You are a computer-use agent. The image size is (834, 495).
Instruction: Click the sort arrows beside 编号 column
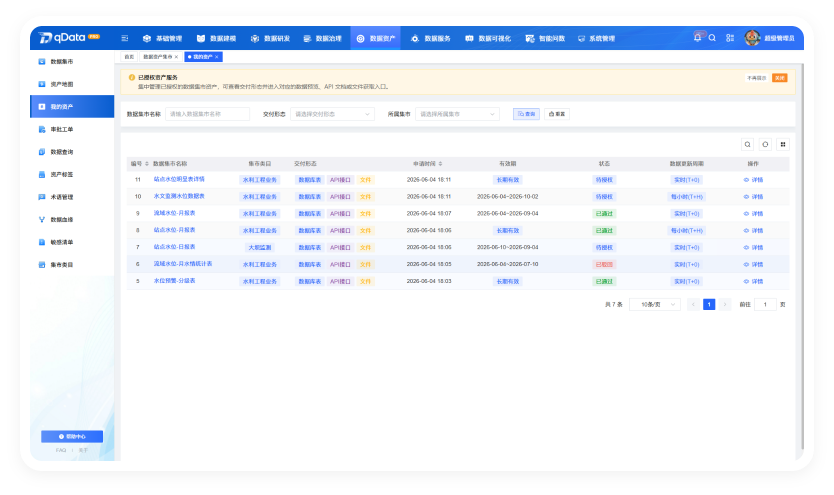coord(147,164)
